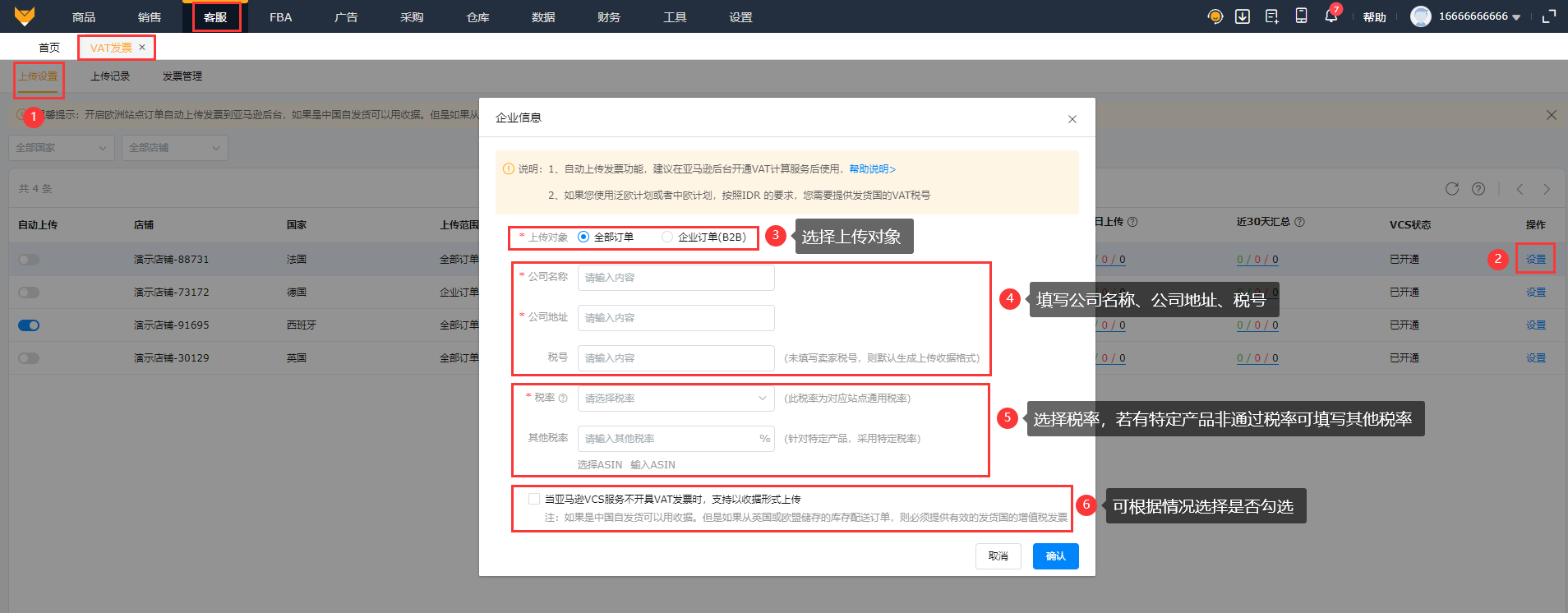Open the 客服 menu
1568x613 pixels.
coord(215,17)
